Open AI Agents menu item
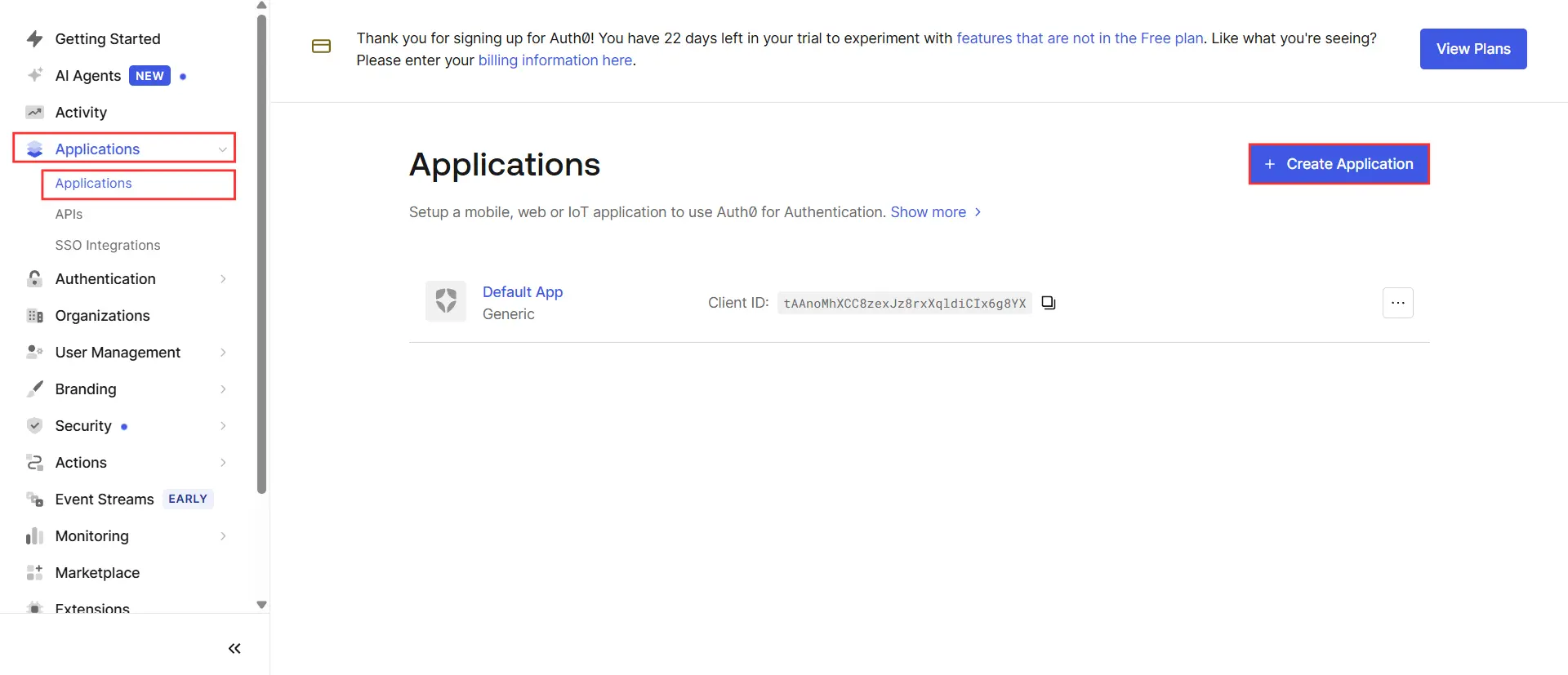This screenshot has width=1568, height=675. click(x=88, y=75)
